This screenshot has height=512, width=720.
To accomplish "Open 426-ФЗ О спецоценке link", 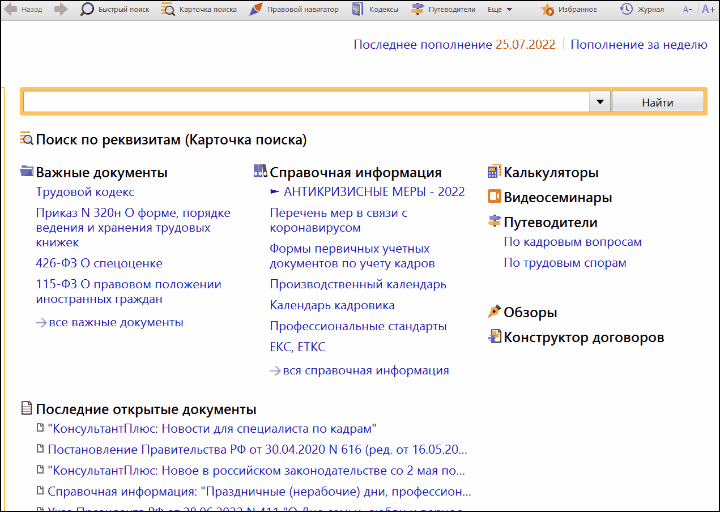I will click(x=99, y=263).
